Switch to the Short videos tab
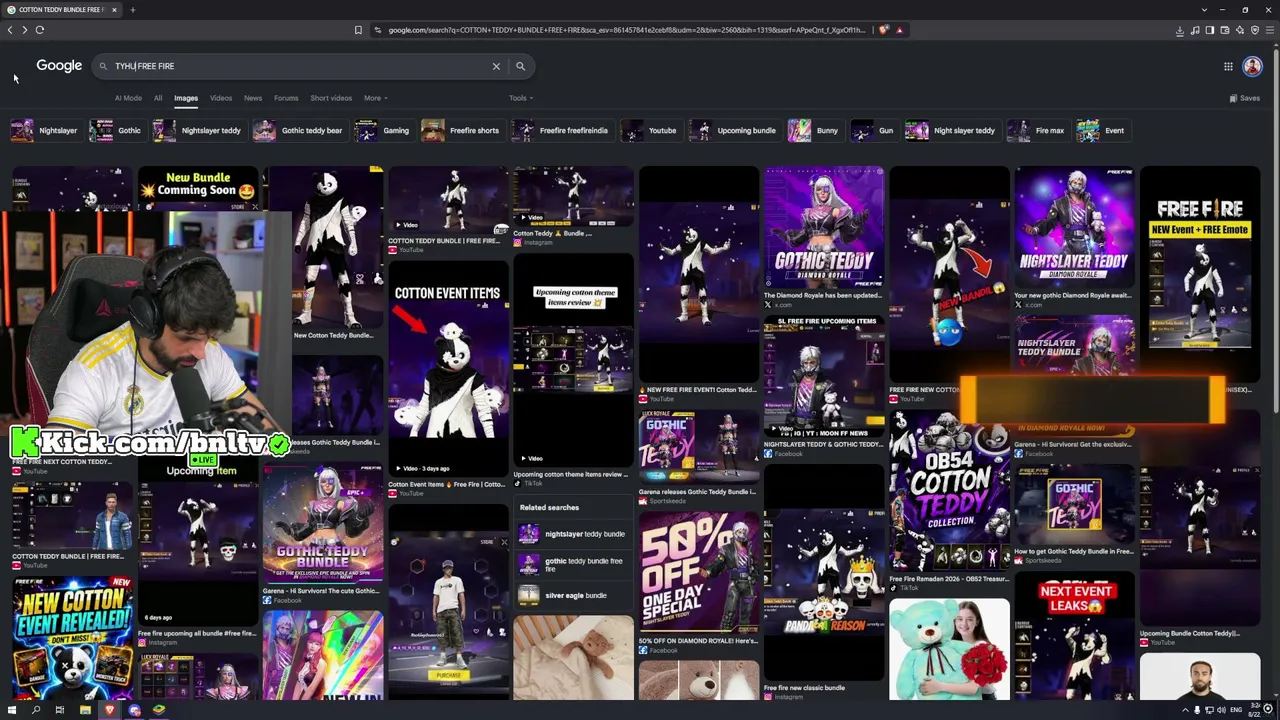 click(331, 98)
